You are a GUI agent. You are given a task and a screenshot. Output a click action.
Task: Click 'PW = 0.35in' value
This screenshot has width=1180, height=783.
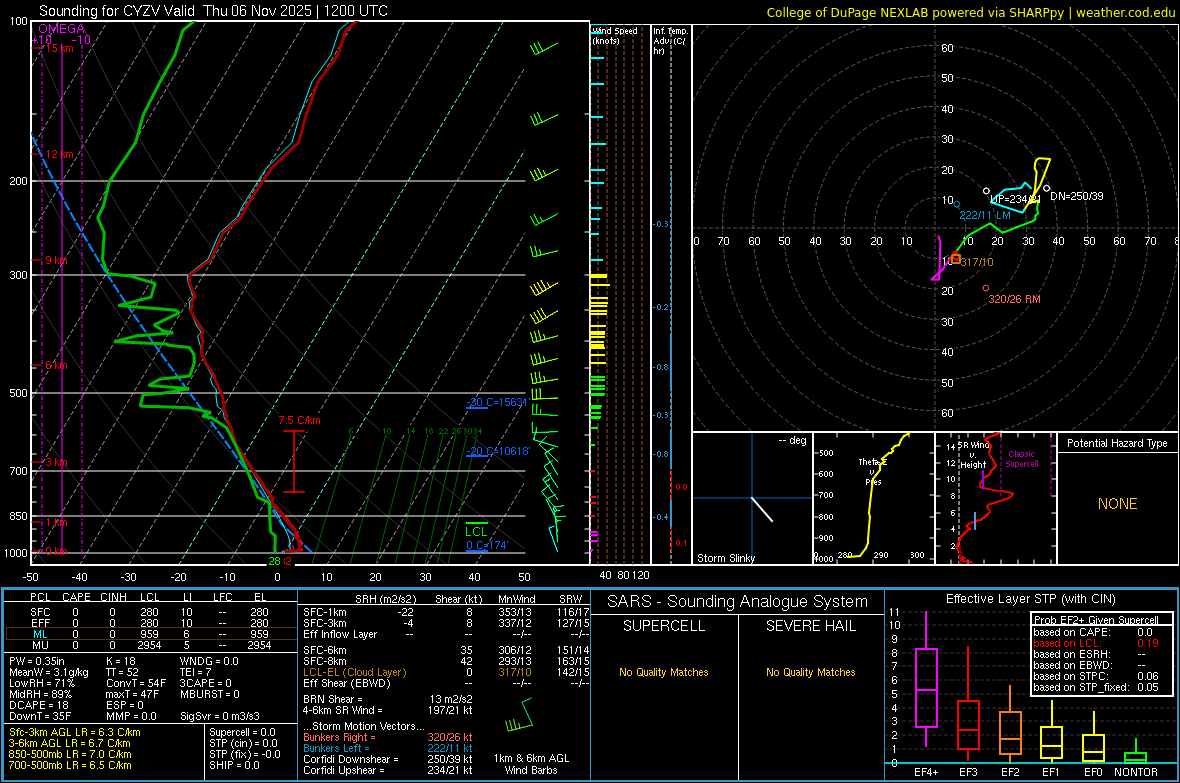coord(41,661)
